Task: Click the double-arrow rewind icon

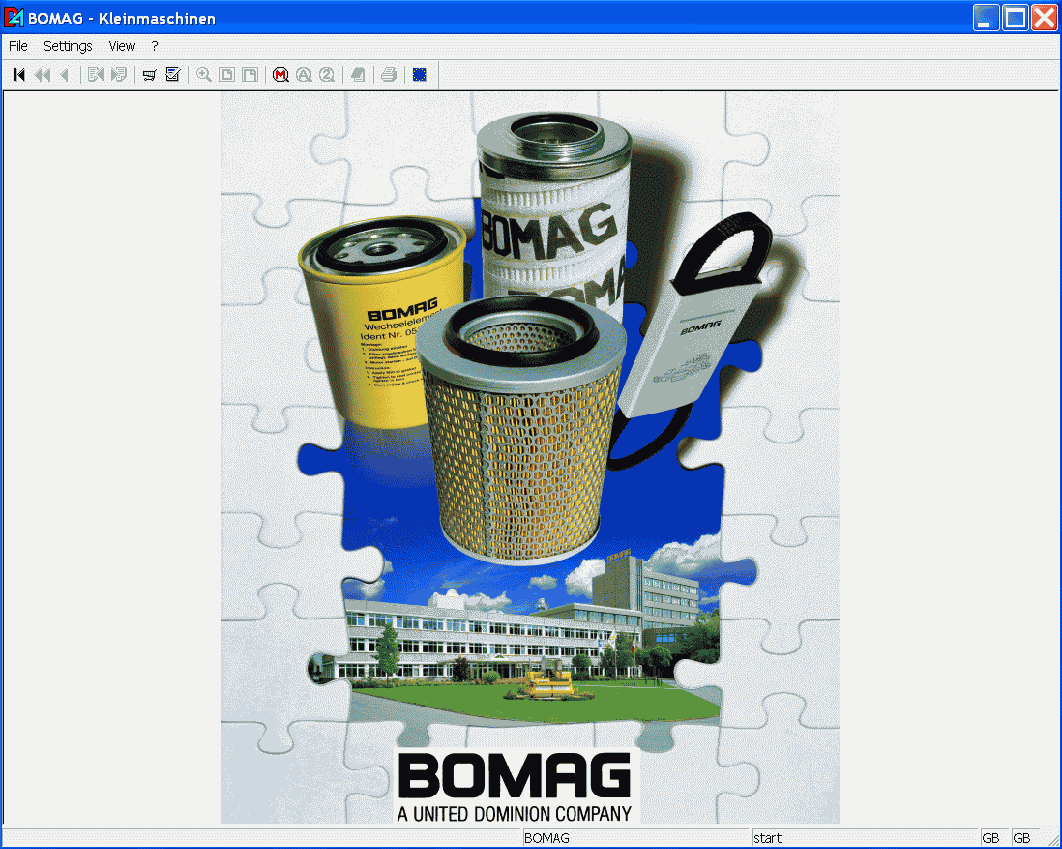Action: tap(42, 75)
